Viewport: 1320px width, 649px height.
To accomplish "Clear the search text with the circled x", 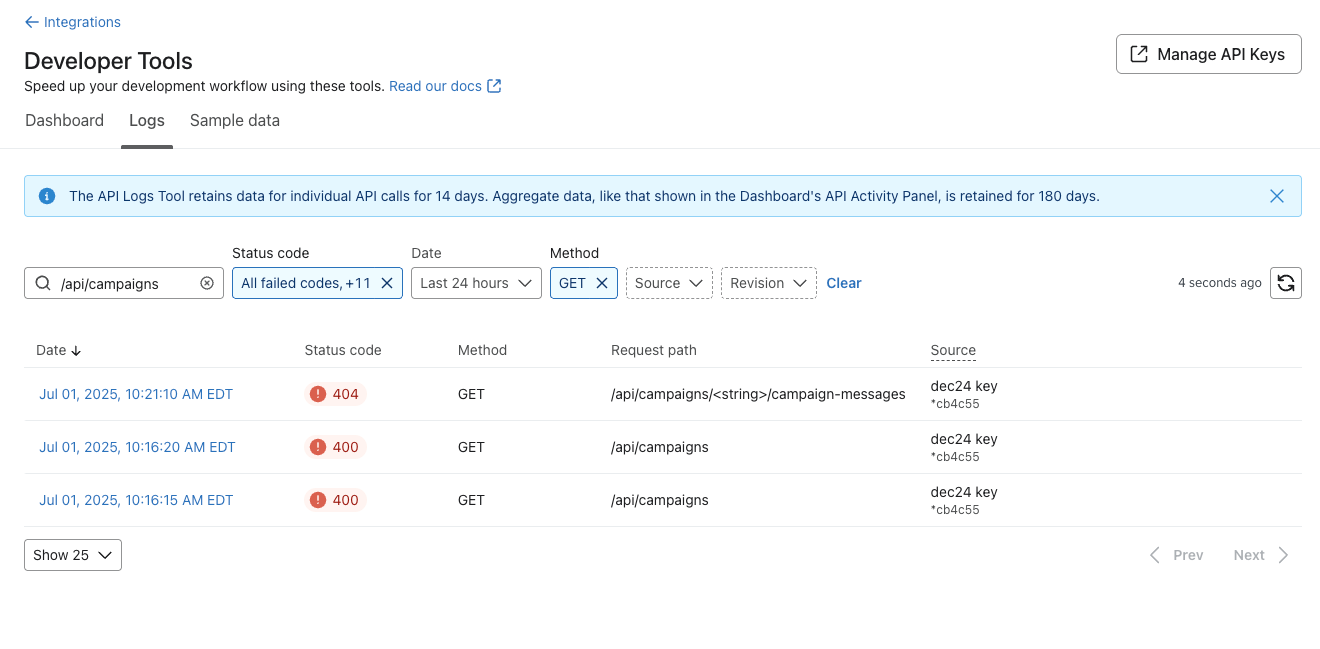I will pyautogui.click(x=207, y=283).
